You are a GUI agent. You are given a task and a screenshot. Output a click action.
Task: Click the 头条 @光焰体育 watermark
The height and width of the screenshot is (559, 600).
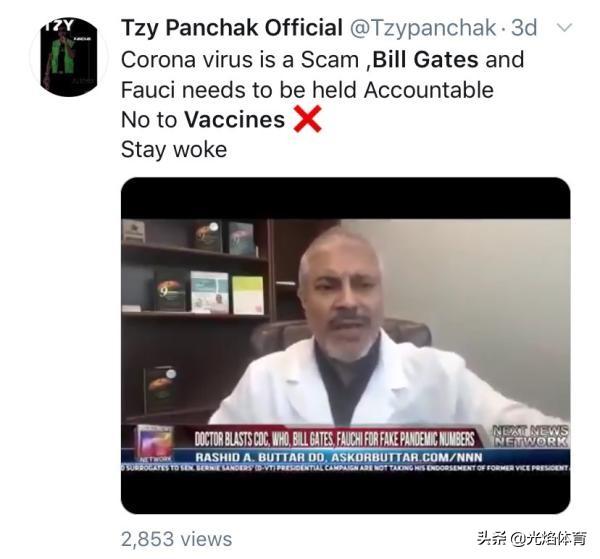[x=532, y=538]
